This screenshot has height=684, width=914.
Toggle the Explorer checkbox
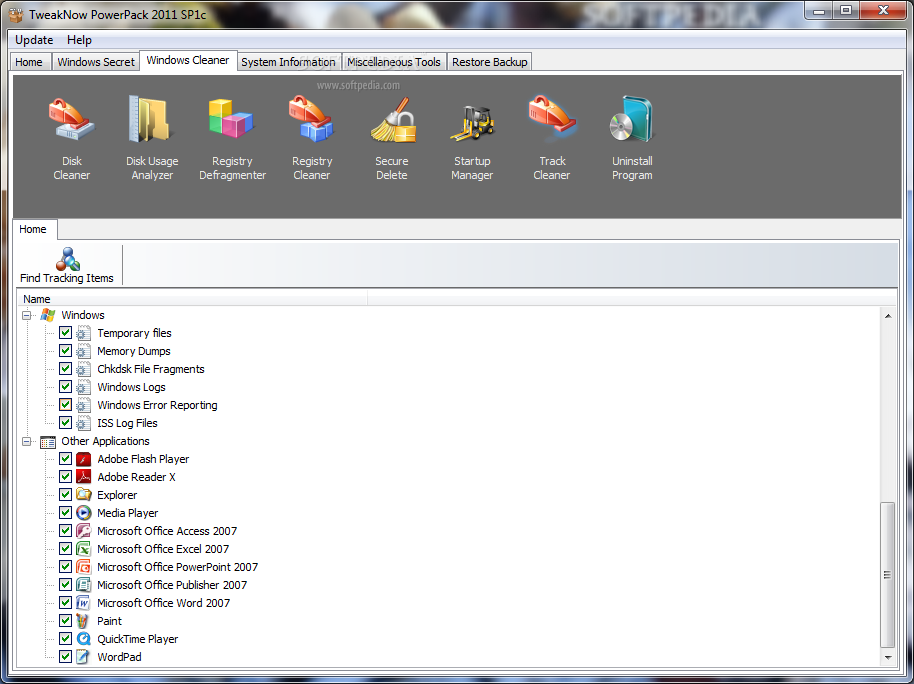pos(65,494)
